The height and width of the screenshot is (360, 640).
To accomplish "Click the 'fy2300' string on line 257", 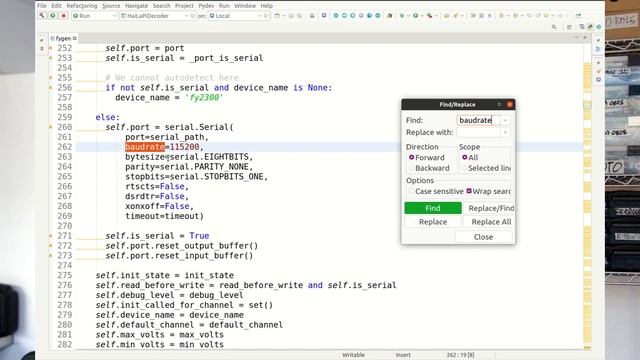I will (204, 98).
